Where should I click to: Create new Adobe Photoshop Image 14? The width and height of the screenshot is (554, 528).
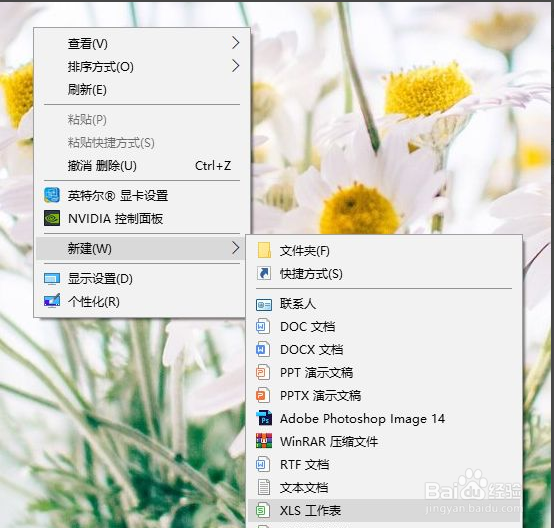(384, 418)
